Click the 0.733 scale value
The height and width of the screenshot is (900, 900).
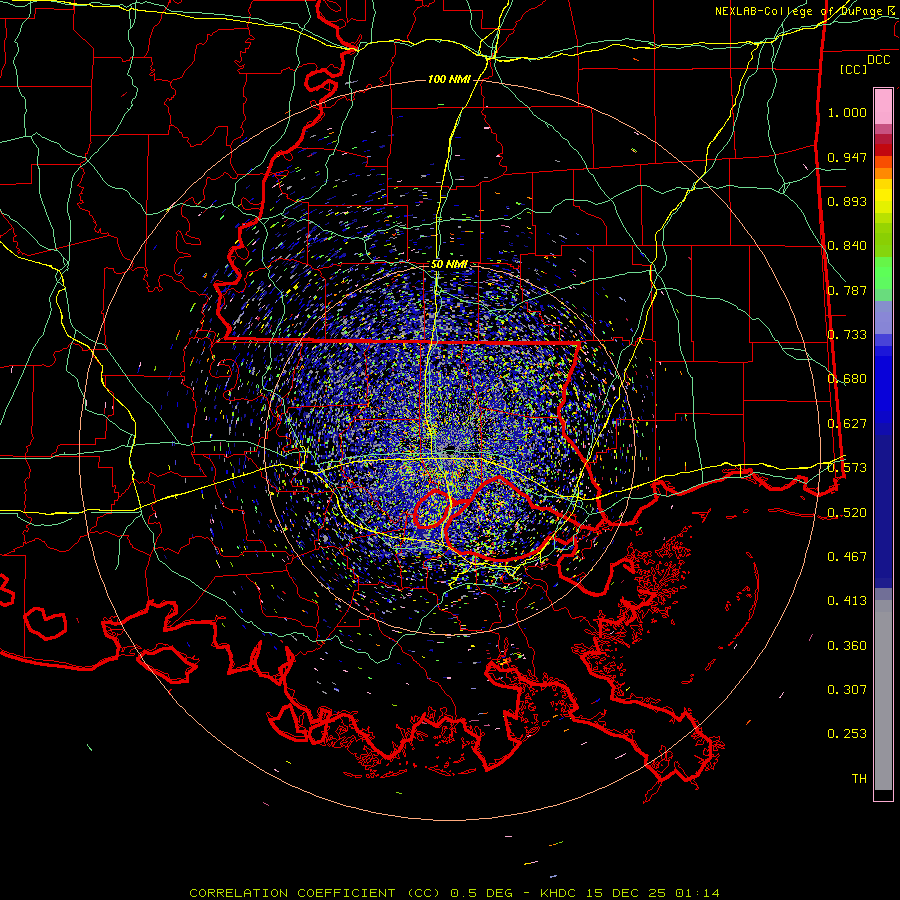(847, 335)
